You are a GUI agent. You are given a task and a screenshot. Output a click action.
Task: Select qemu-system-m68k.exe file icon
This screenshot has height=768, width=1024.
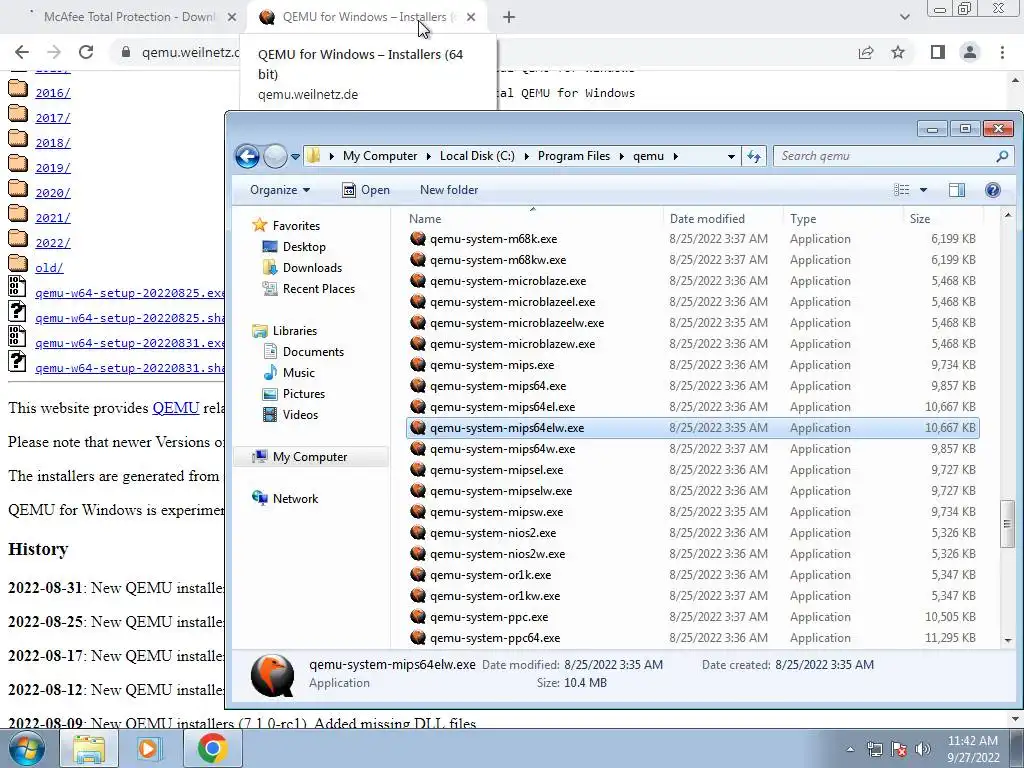click(418, 239)
